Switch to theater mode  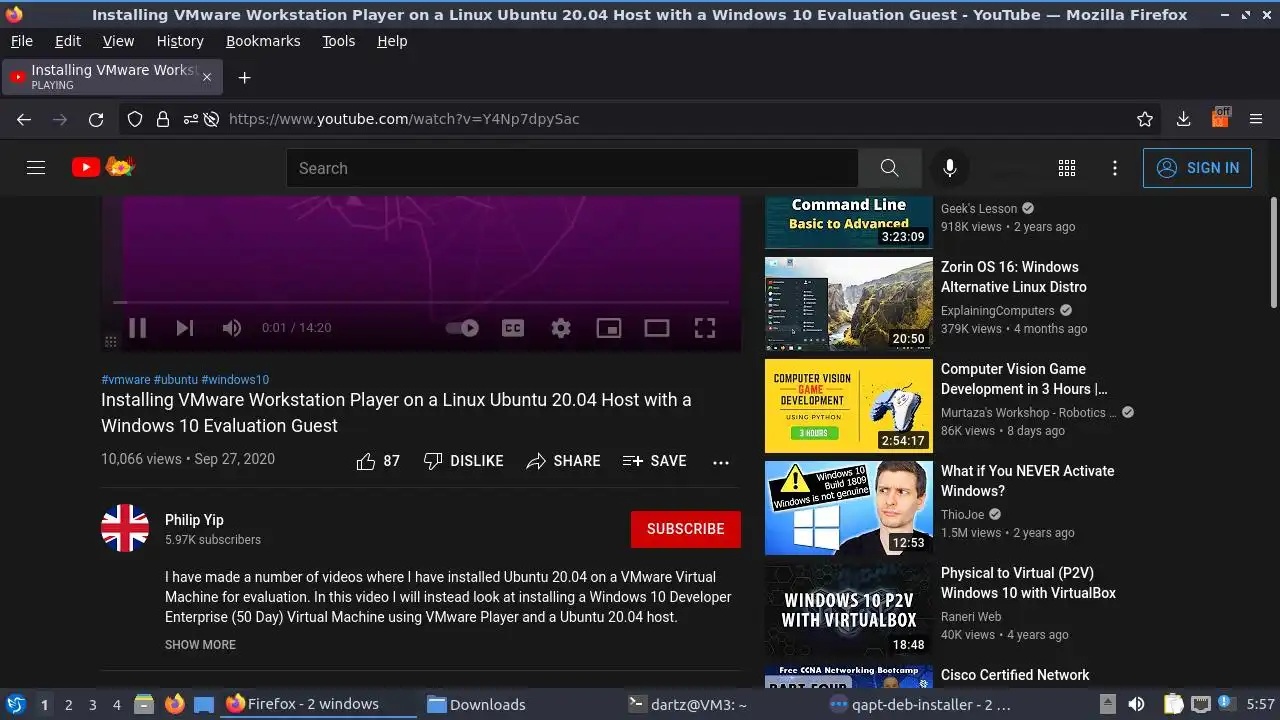coord(657,328)
